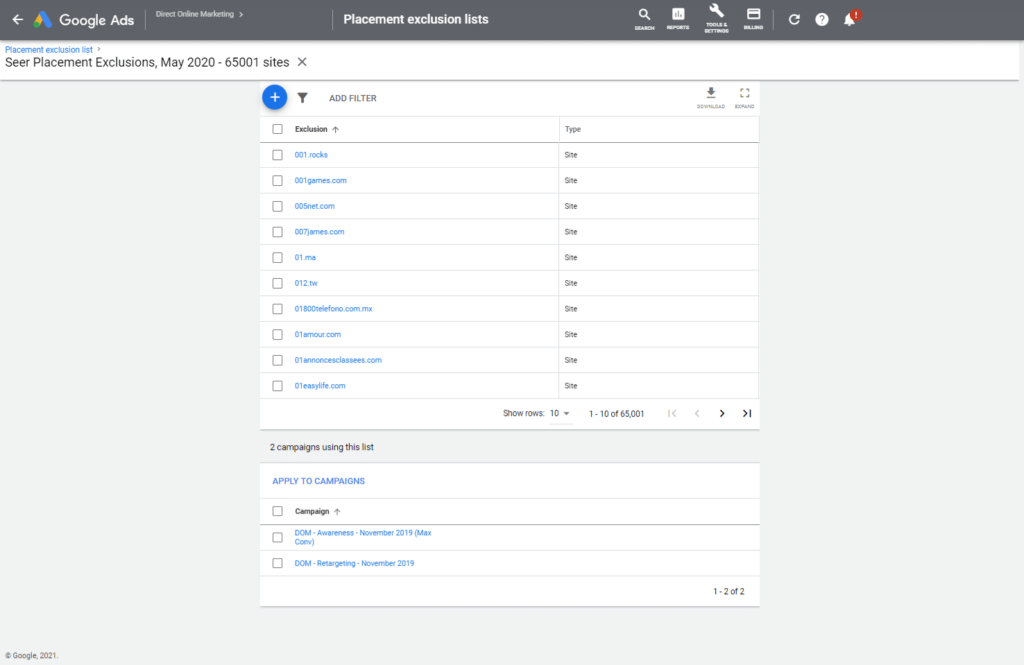Open the Reports icon
The image size is (1024, 665).
tap(678, 18)
